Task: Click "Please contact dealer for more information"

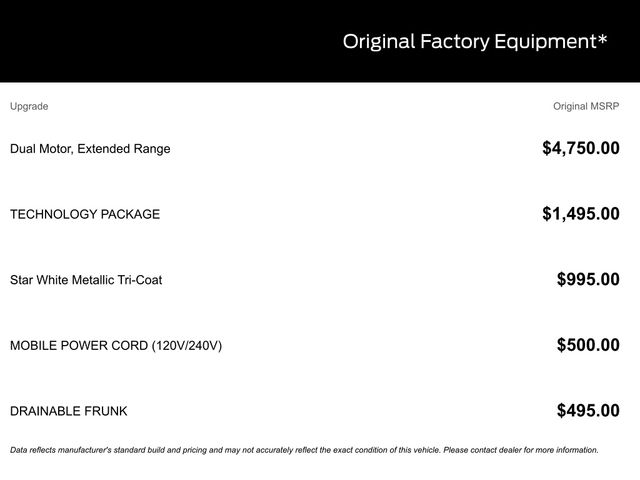Action: tap(519, 450)
